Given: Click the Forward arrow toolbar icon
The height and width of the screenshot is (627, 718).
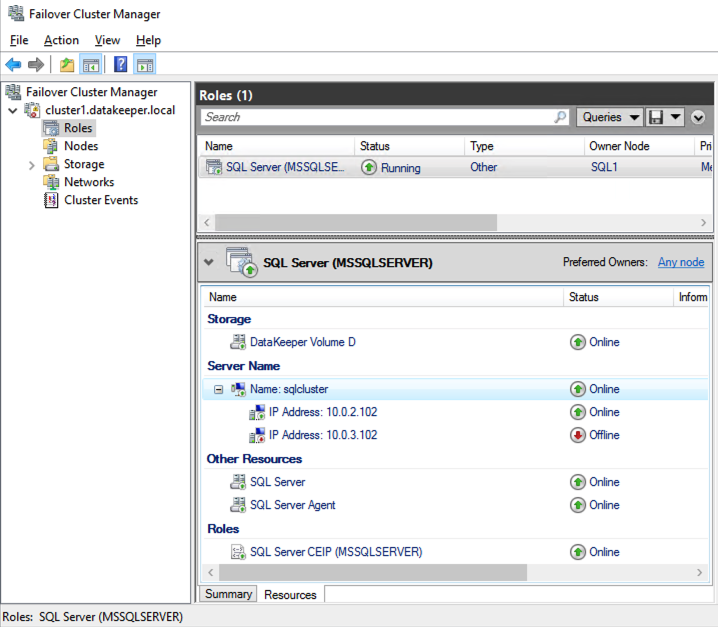Looking at the screenshot, I should point(36,65).
